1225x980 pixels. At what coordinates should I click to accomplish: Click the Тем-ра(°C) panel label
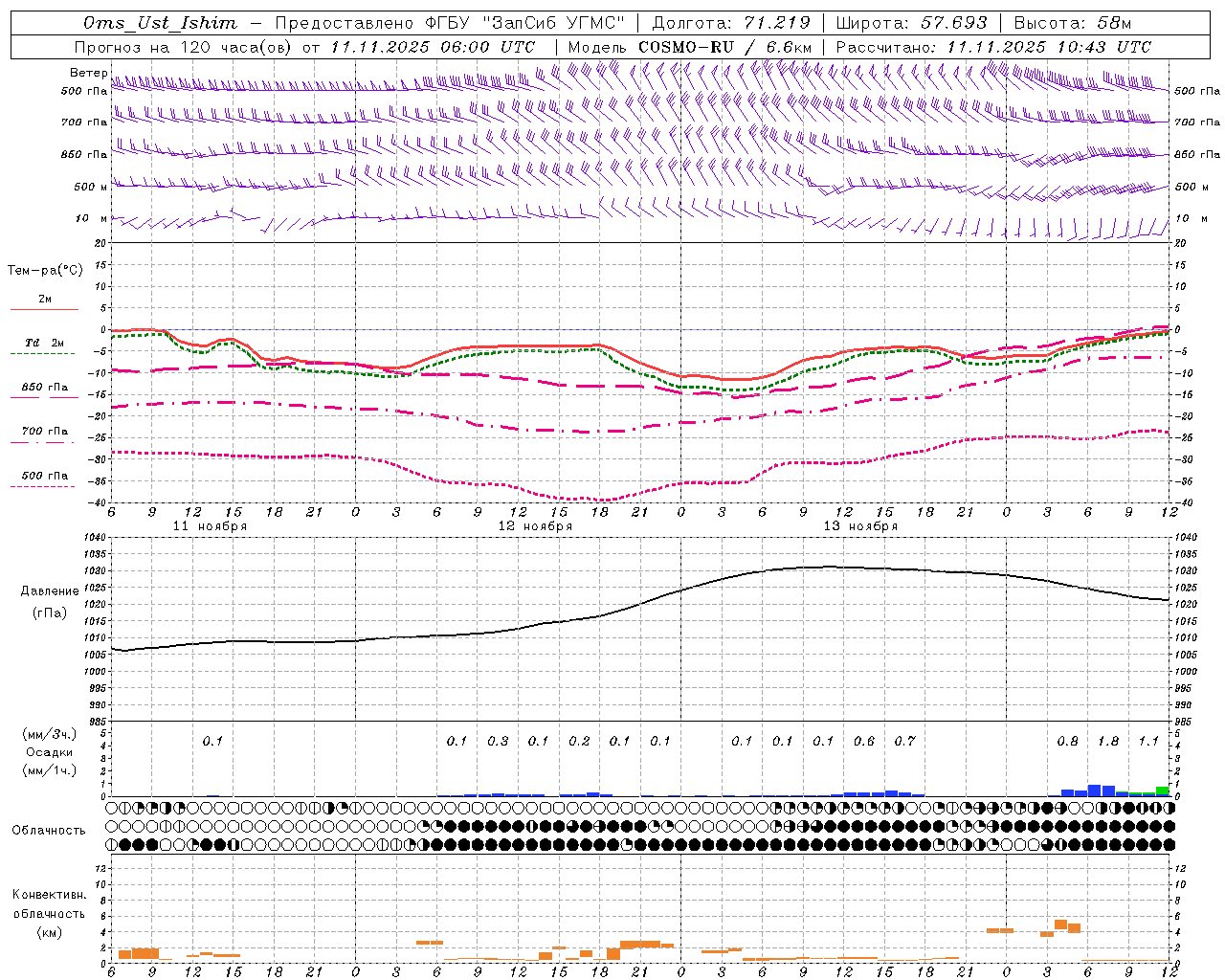pos(45,271)
